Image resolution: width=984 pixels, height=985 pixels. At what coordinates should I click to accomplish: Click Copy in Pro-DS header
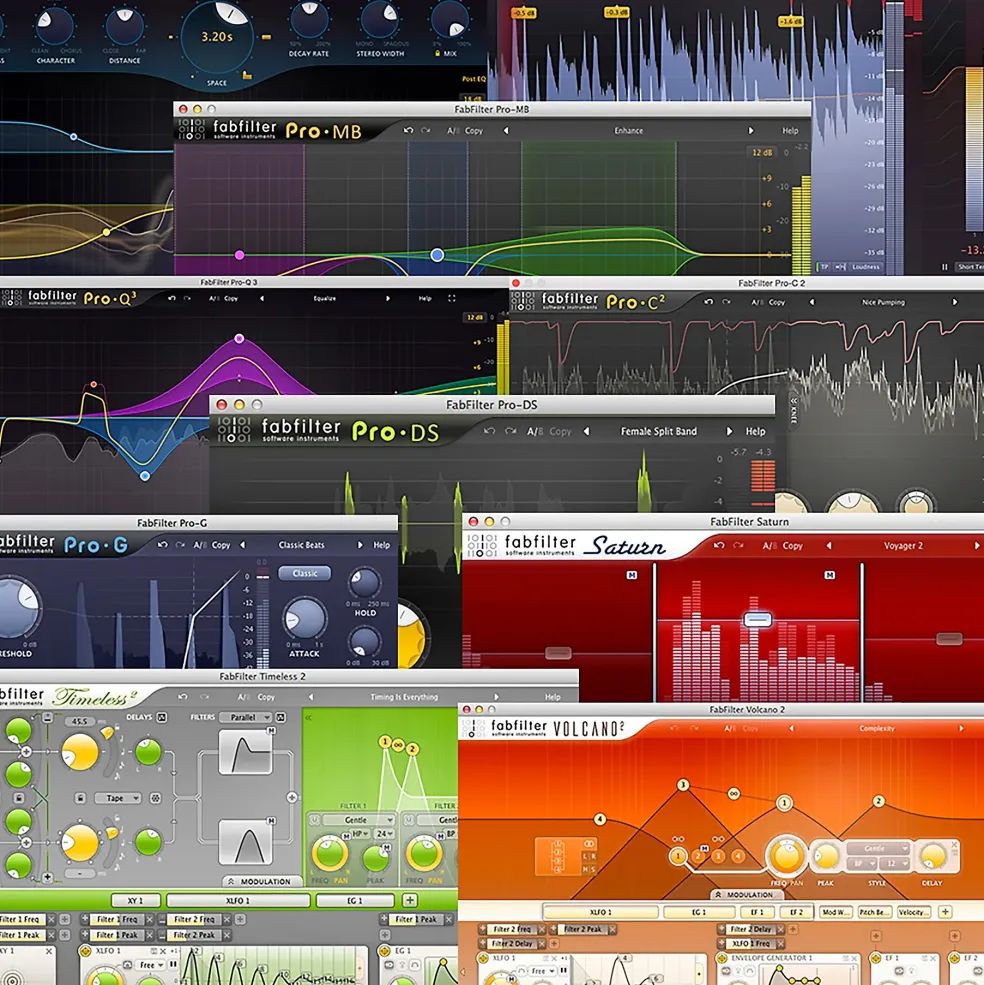coord(560,431)
